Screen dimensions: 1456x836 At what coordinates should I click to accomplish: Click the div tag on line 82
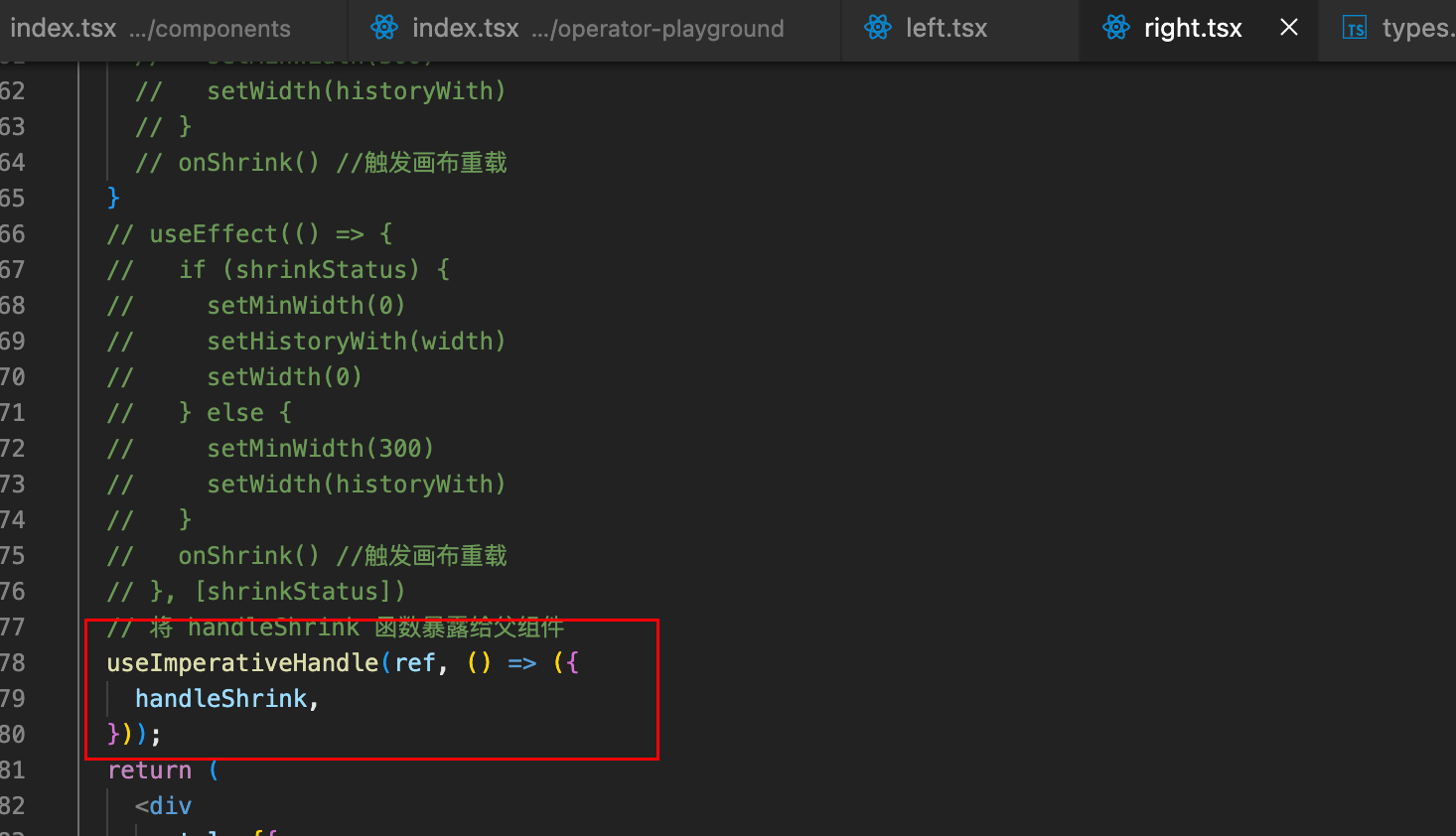point(171,806)
